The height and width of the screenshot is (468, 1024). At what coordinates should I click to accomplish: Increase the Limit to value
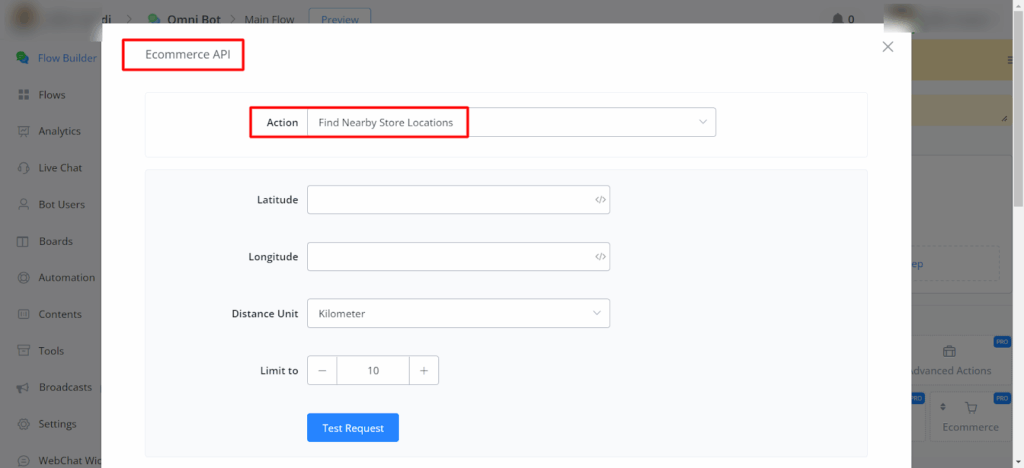pos(424,371)
